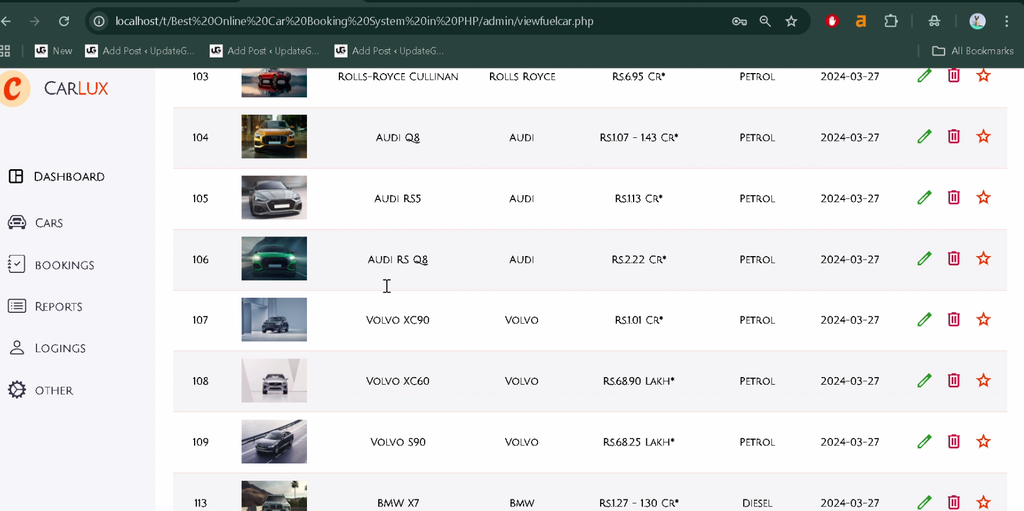This screenshot has width=1024, height=511.
Task: Click the Volvo XC60 thumbnail
Action: coord(274,380)
